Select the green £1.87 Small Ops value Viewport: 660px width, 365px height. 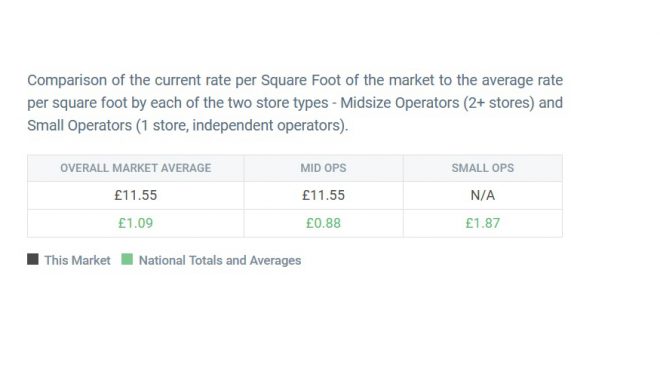483,223
